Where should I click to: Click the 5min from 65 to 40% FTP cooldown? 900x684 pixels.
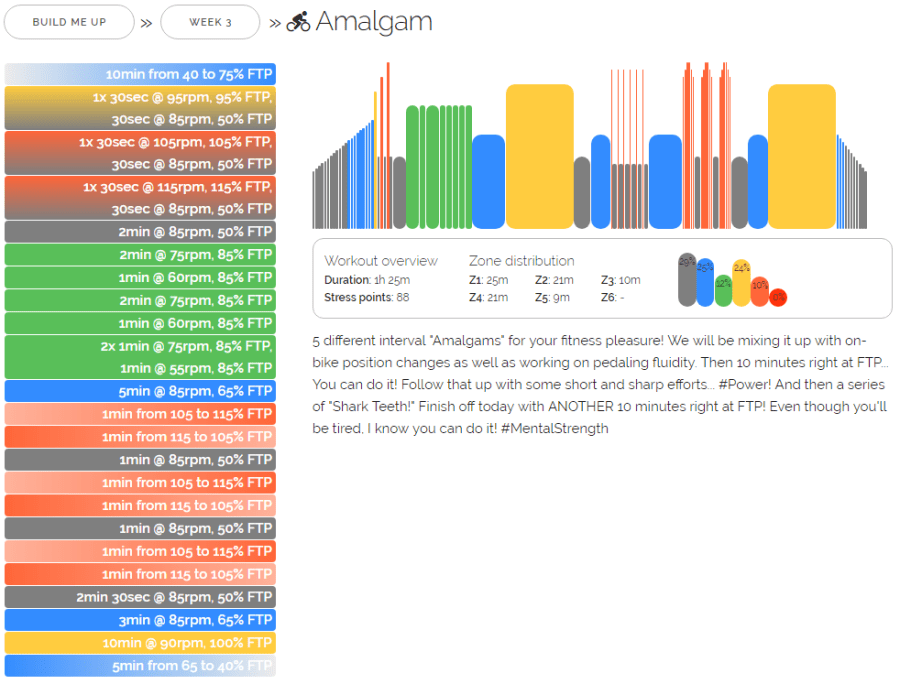(140, 666)
